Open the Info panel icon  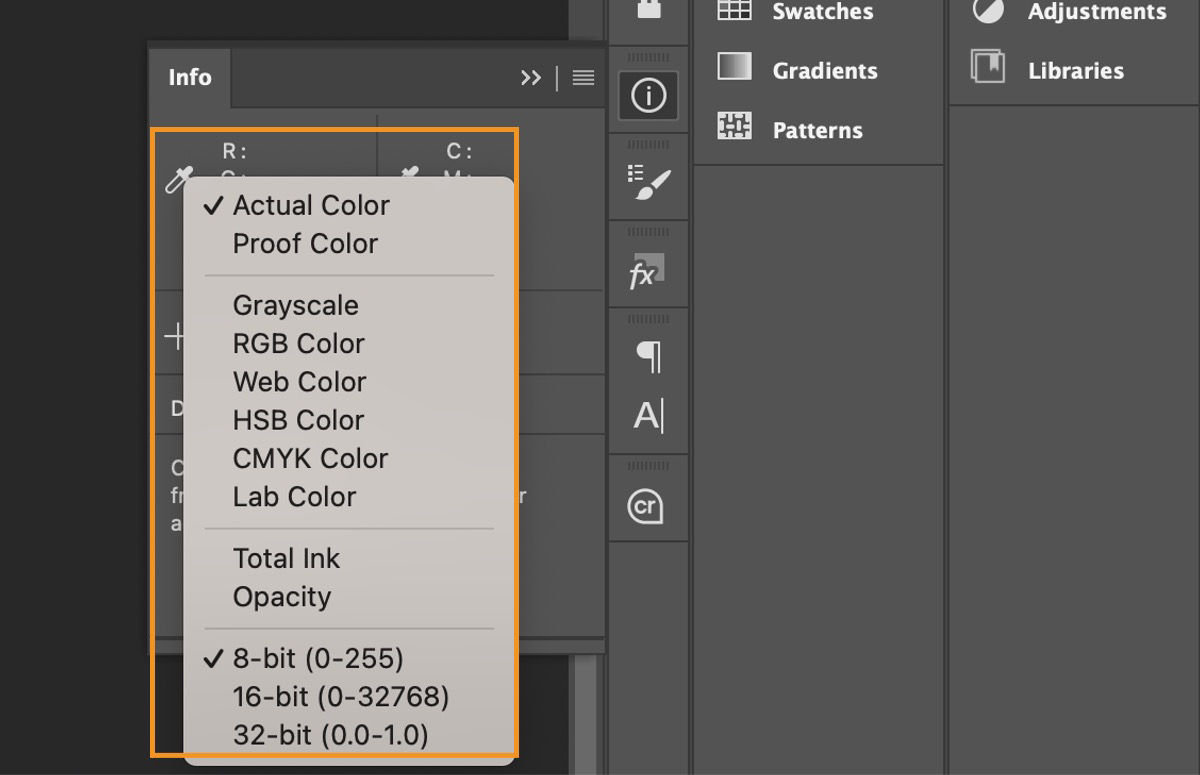[x=648, y=96]
